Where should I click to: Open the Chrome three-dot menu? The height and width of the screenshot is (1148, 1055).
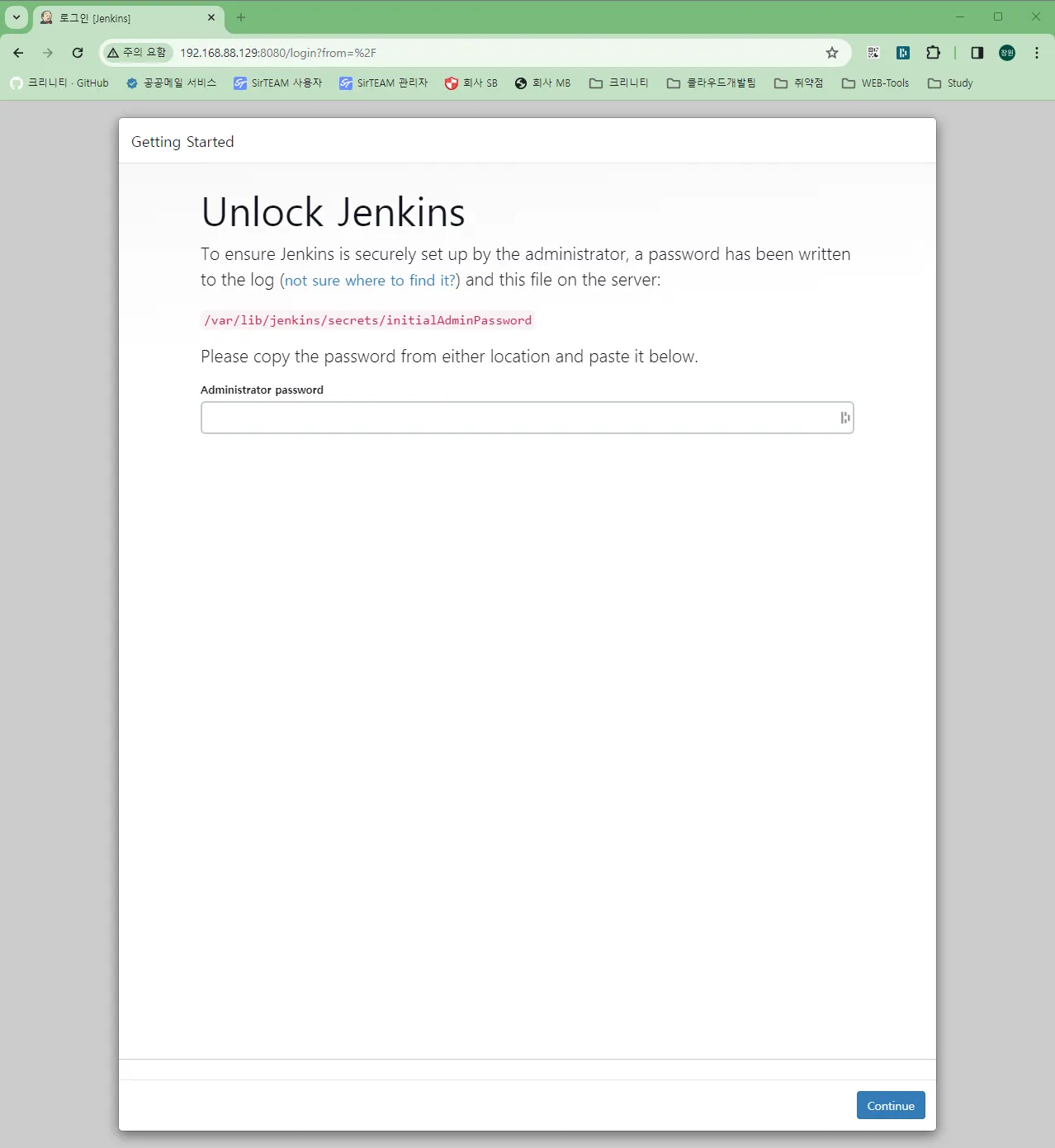(1037, 53)
